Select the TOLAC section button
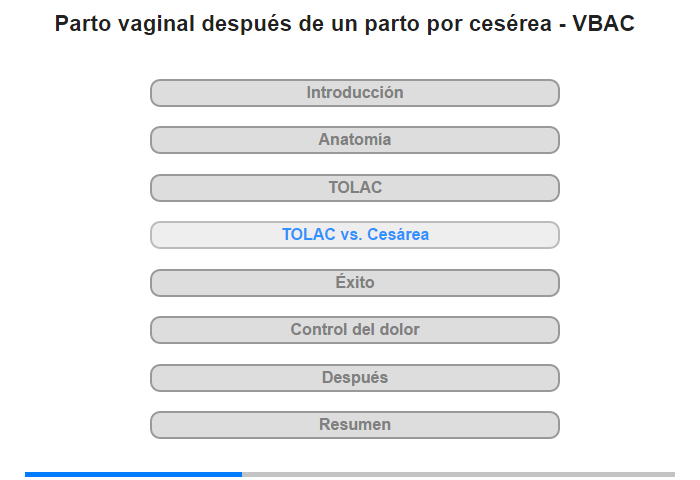700x480 pixels. [354, 188]
